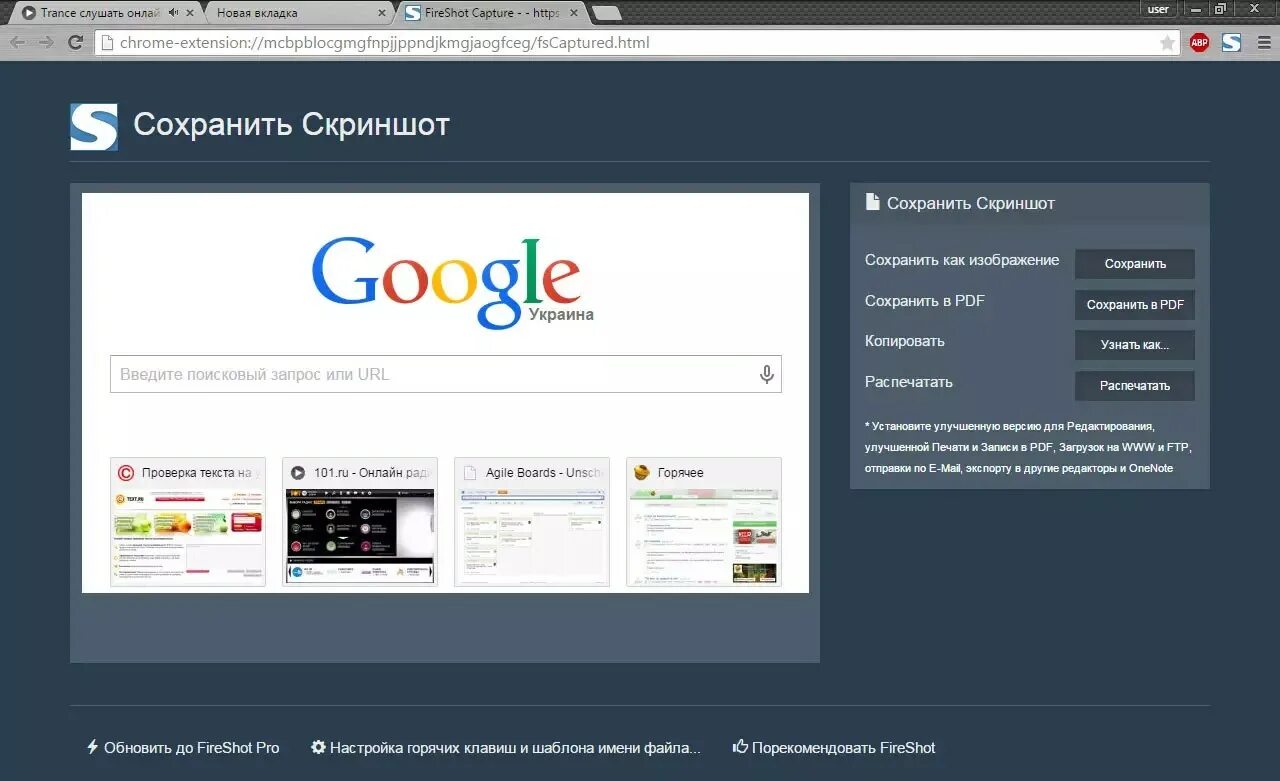Click the play favicon on 101.ru tile
This screenshot has height=781, width=1280.
(298, 473)
